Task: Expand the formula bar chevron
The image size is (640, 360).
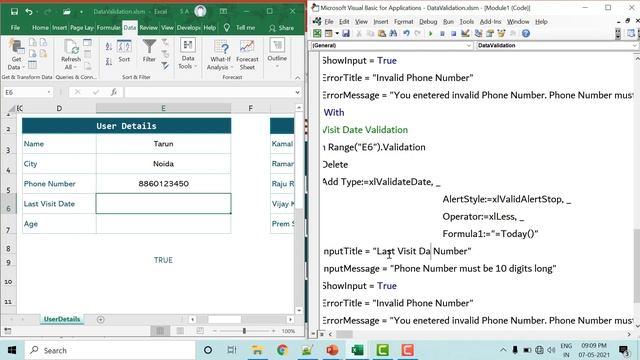Action: (x=298, y=92)
